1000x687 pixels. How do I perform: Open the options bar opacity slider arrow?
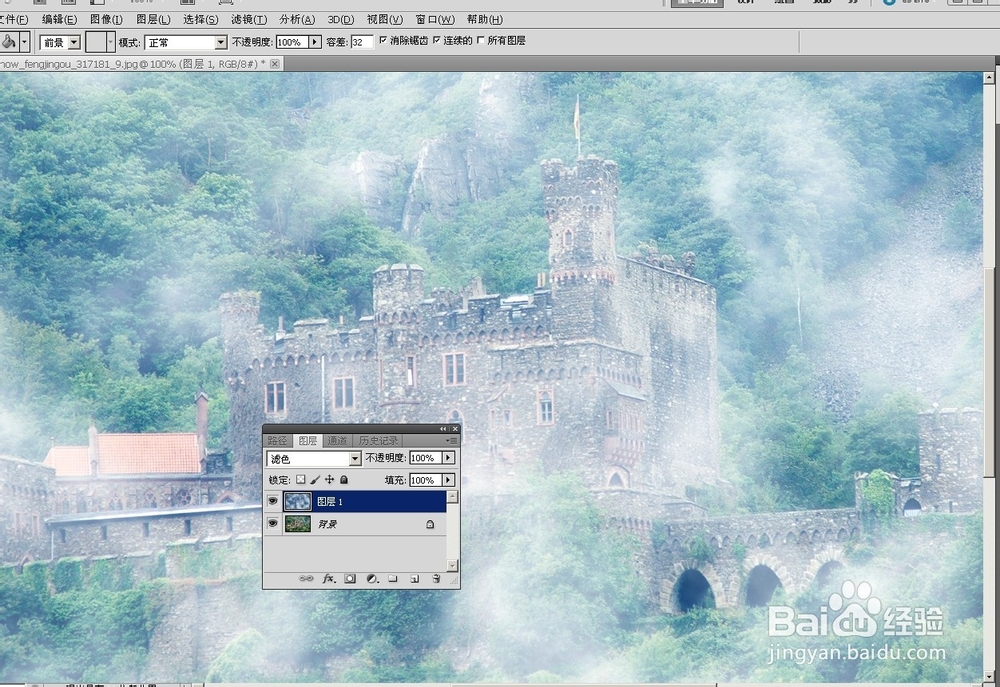pyautogui.click(x=315, y=42)
